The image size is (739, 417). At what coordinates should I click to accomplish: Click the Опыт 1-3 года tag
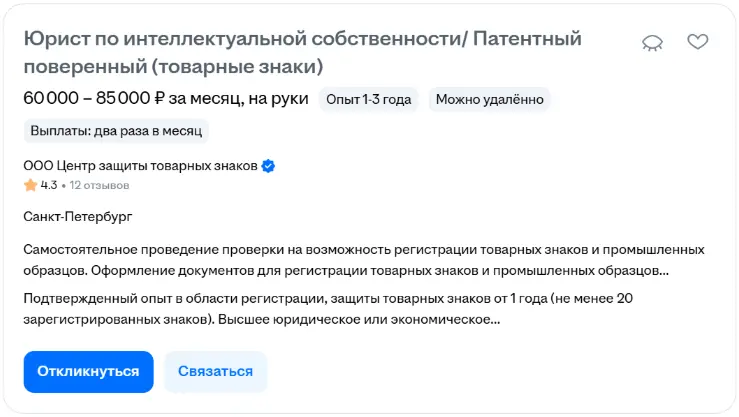tap(369, 99)
